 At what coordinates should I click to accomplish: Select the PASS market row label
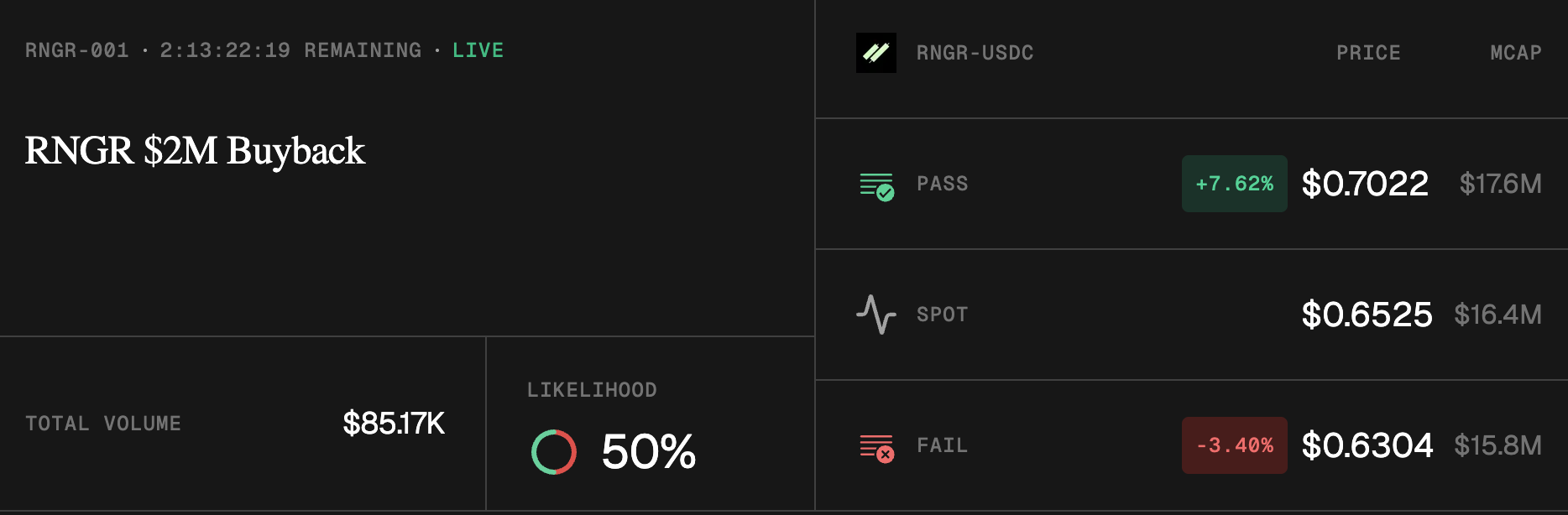click(942, 184)
